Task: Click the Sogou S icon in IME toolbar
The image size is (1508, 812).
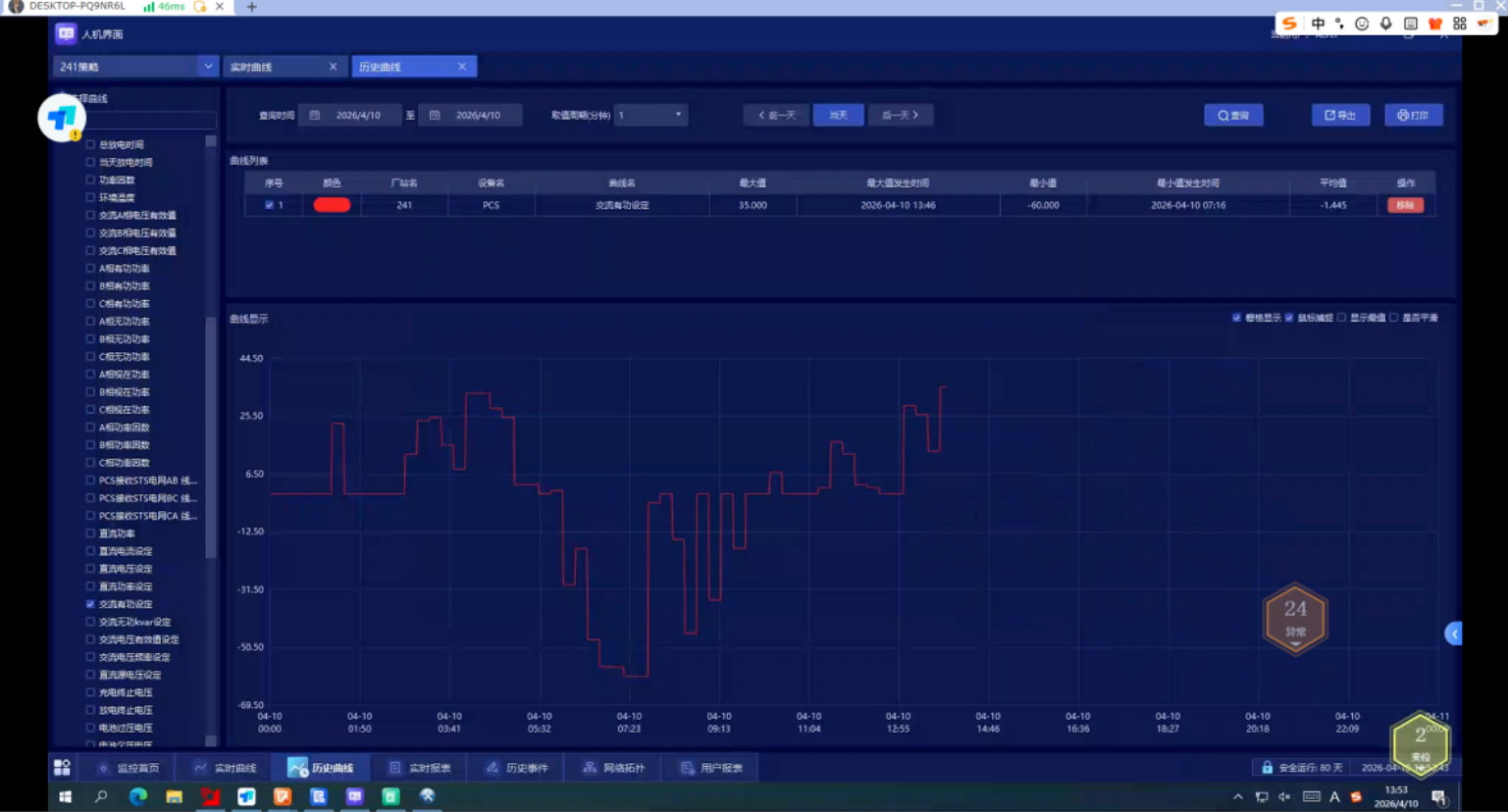Action: [x=1289, y=24]
